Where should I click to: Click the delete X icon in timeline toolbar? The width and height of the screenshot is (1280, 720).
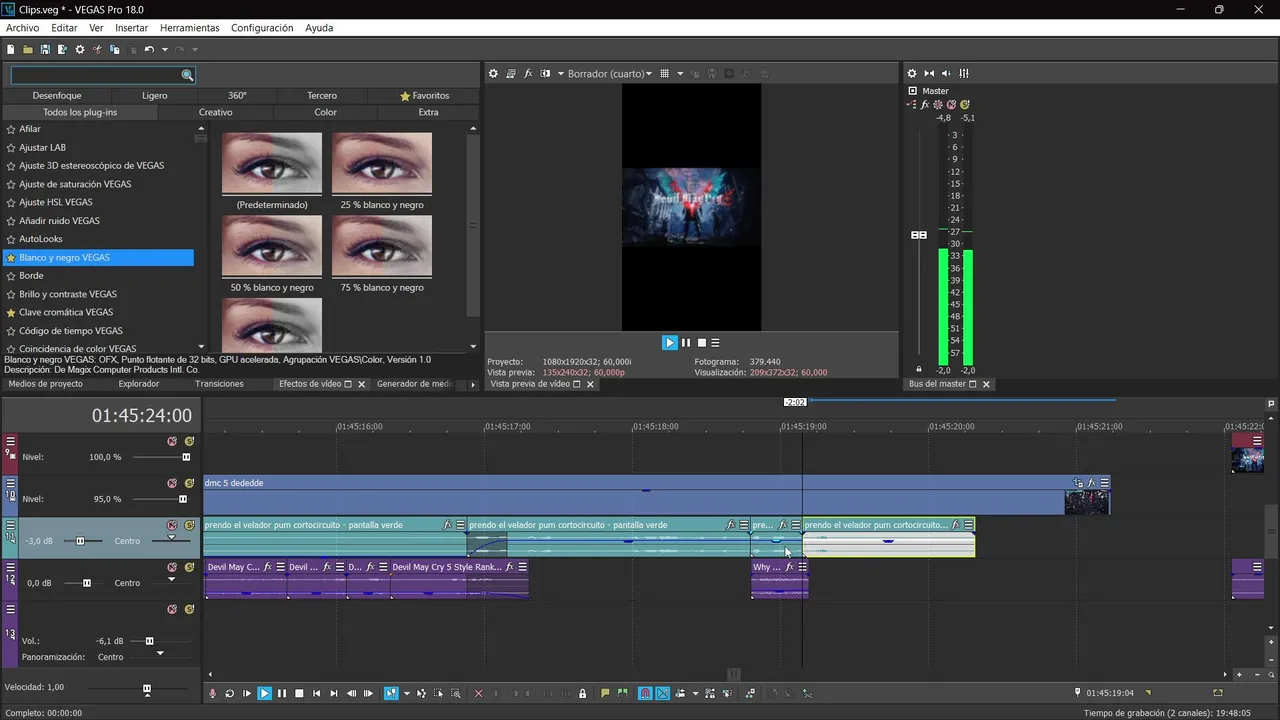(478, 693)
